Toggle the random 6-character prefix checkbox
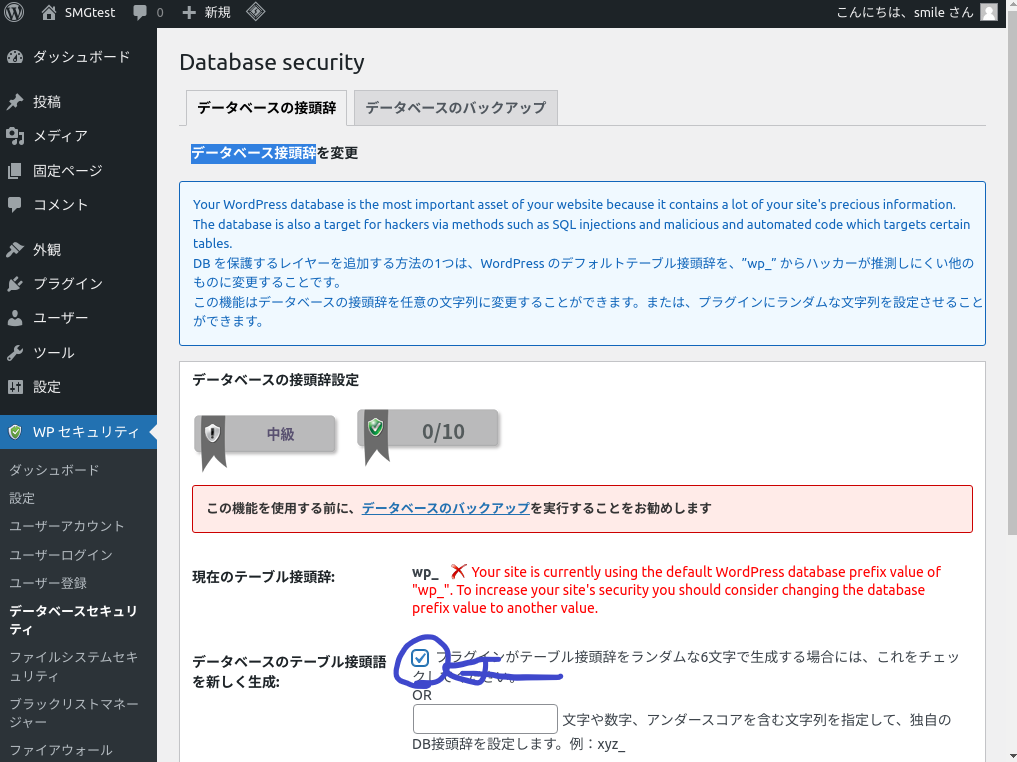This screenshot has width=1017, height=762. coord(420,658)
